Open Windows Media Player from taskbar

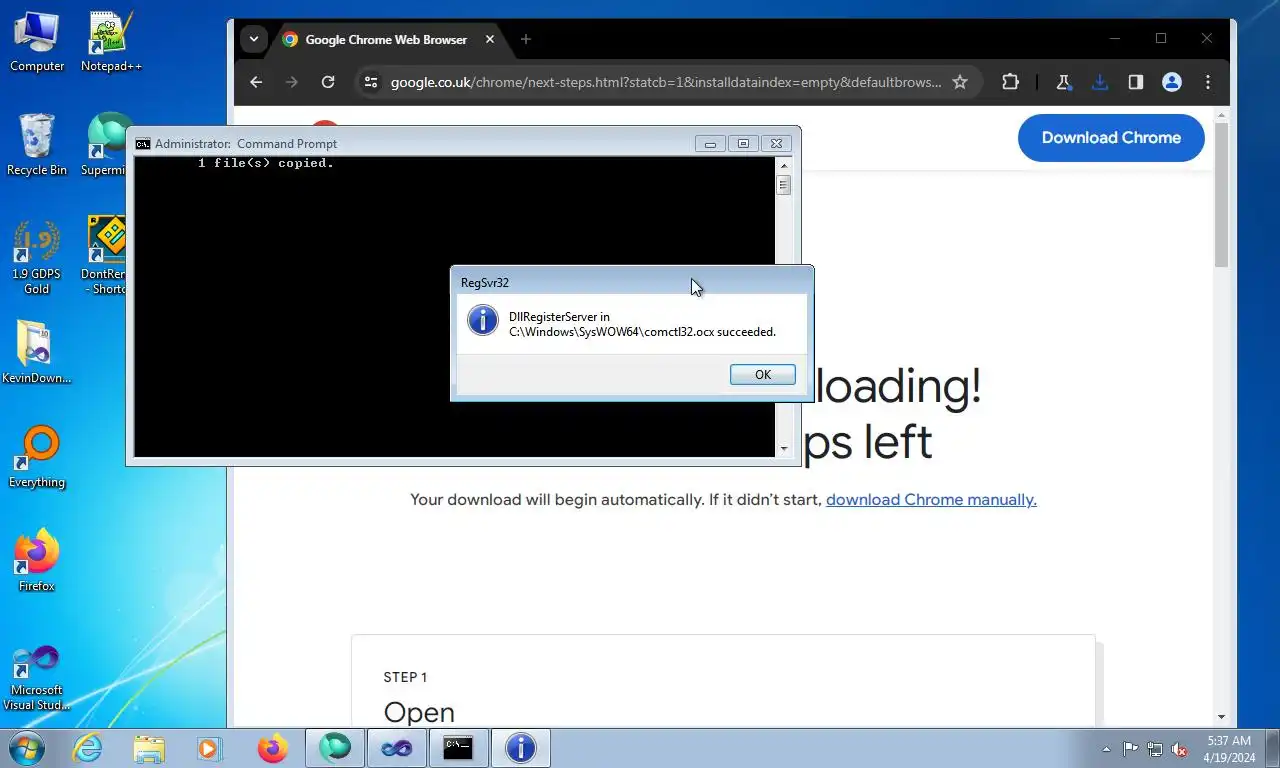pyautogui.click(x=209, y=748)
